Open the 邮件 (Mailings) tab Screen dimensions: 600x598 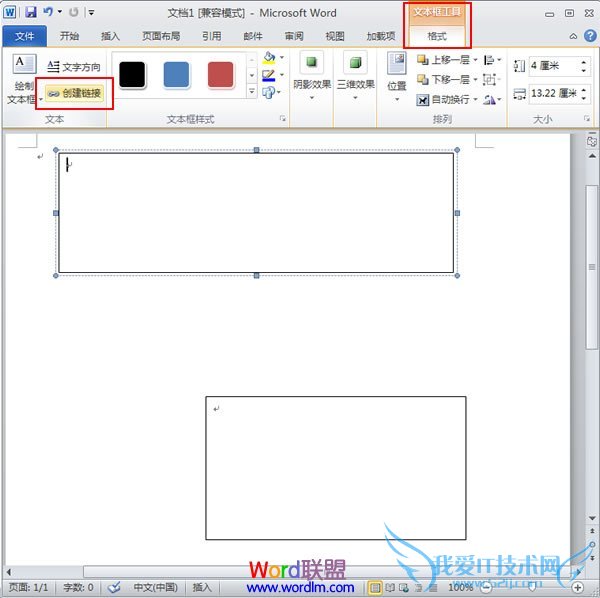click(253, 36)
